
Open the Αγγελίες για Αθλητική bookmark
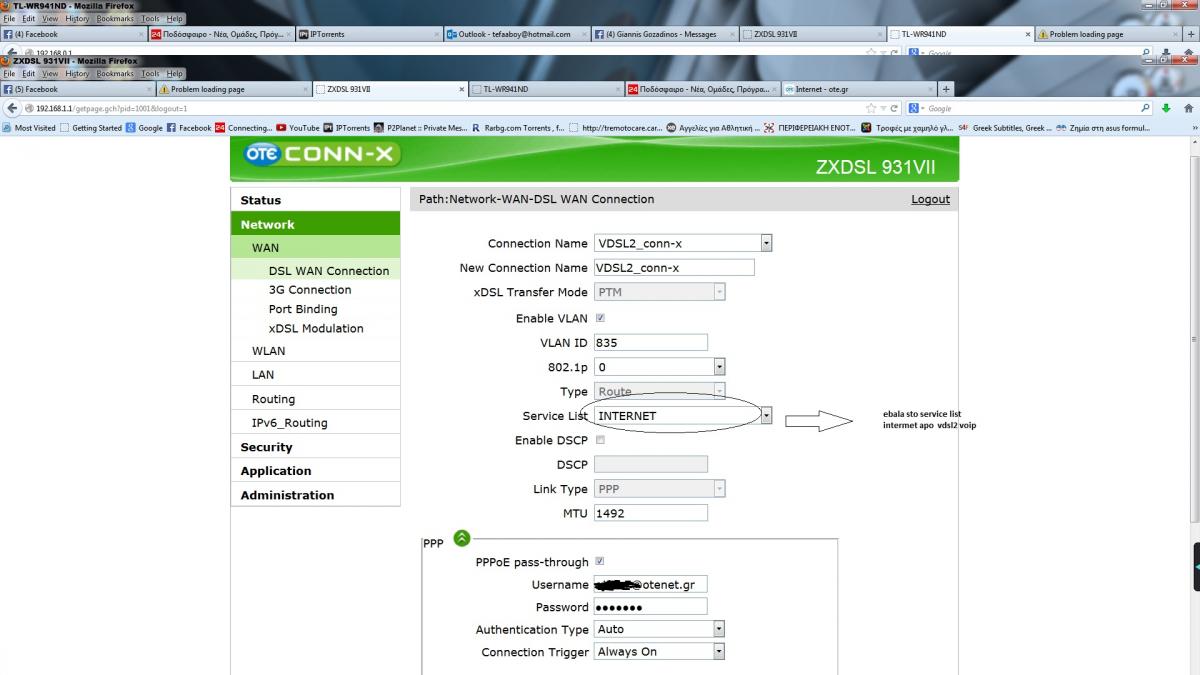[x=712, y=128]
